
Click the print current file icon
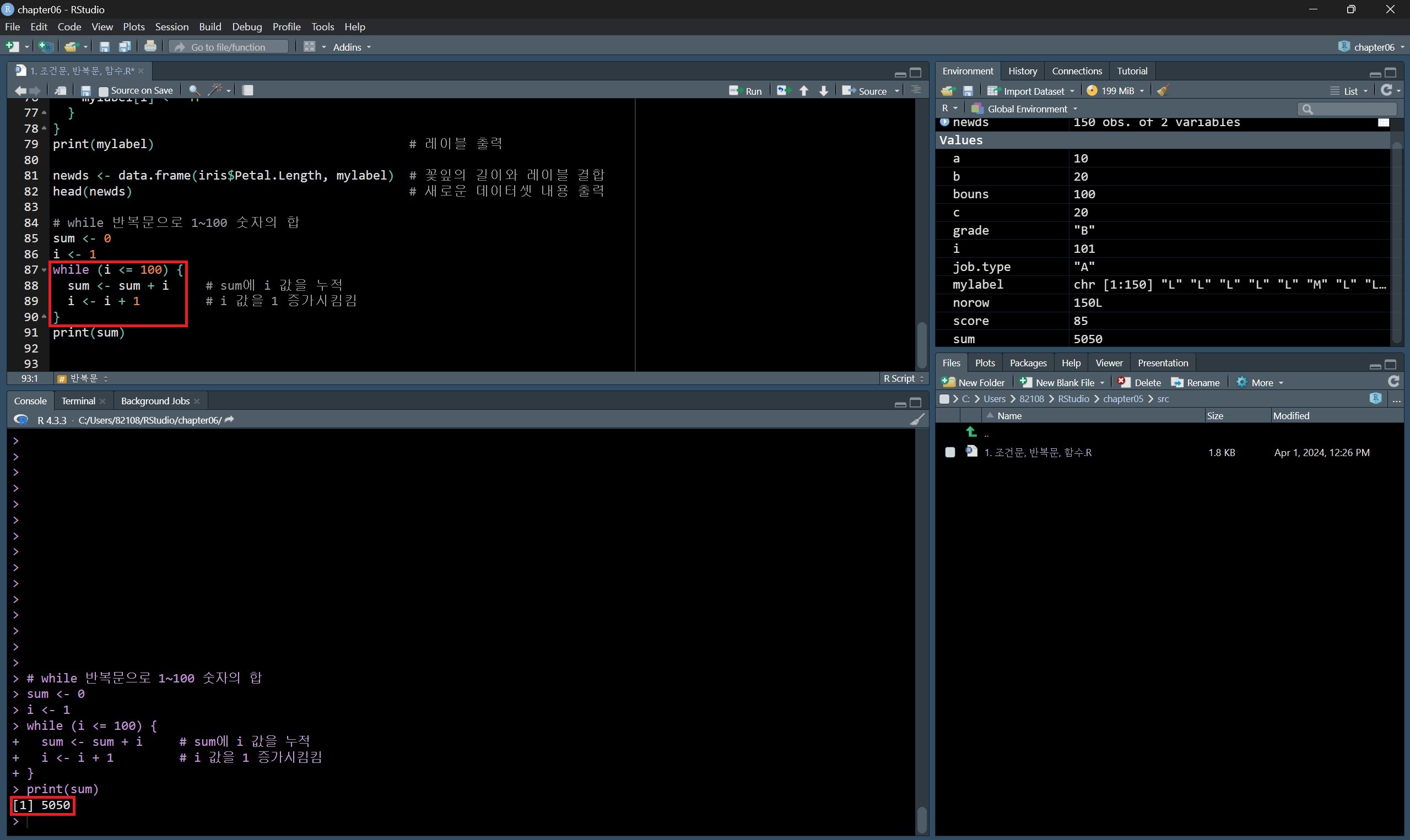pos(150,46)
